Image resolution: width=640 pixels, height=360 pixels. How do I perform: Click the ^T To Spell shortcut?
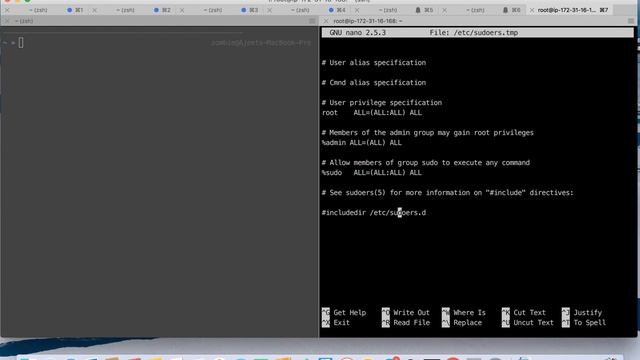click(x=584, y=322)
